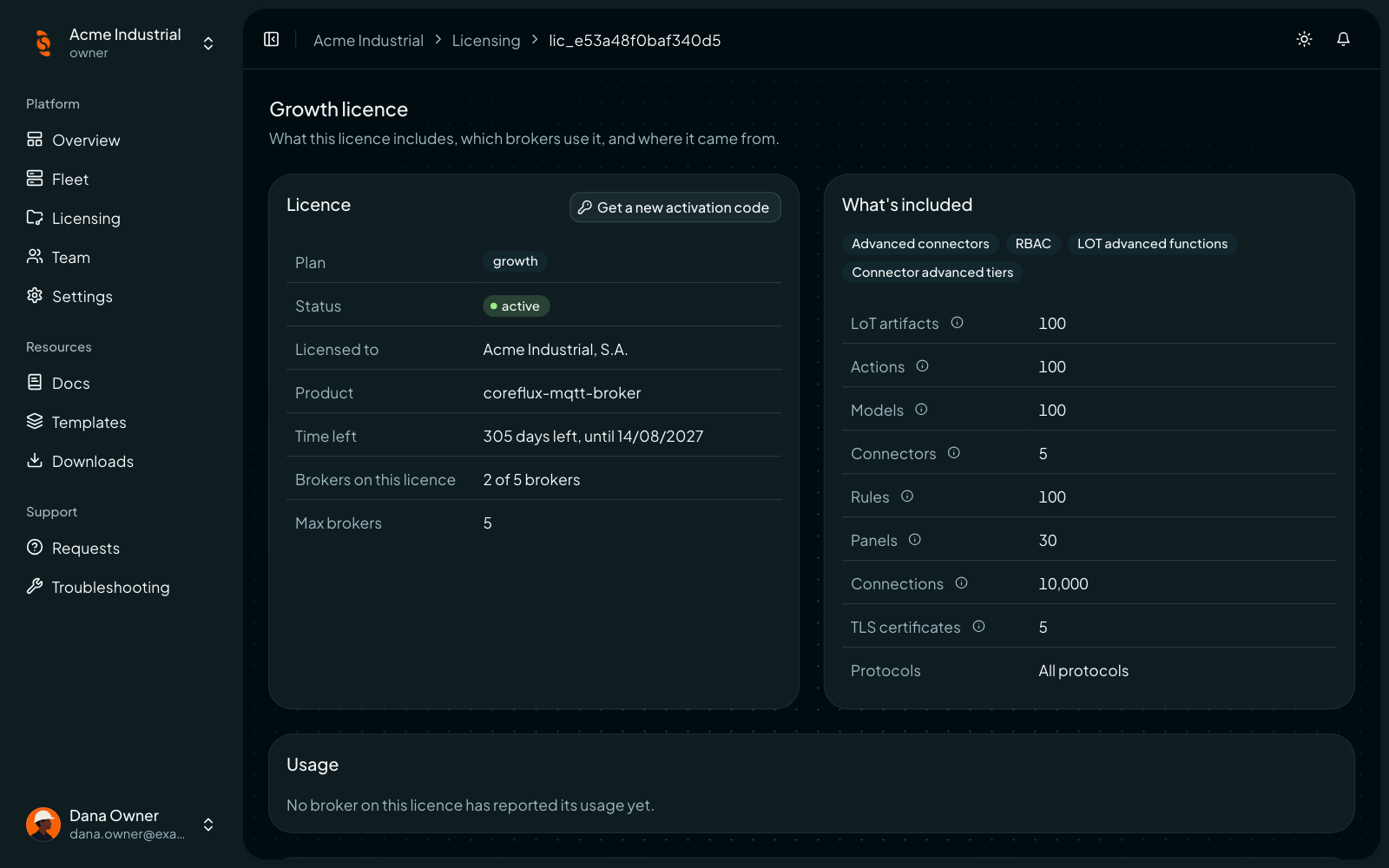Select the 305 days left value
The image size is (1389, 868).
593,436
